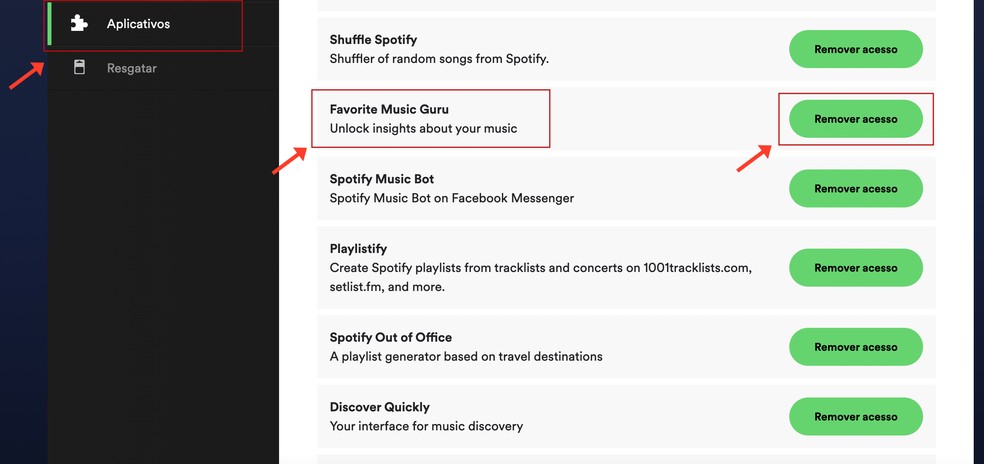Remove access for Spotify Music Bot
The height and width of the screenshot is (464, 984).
coord(855,188)
